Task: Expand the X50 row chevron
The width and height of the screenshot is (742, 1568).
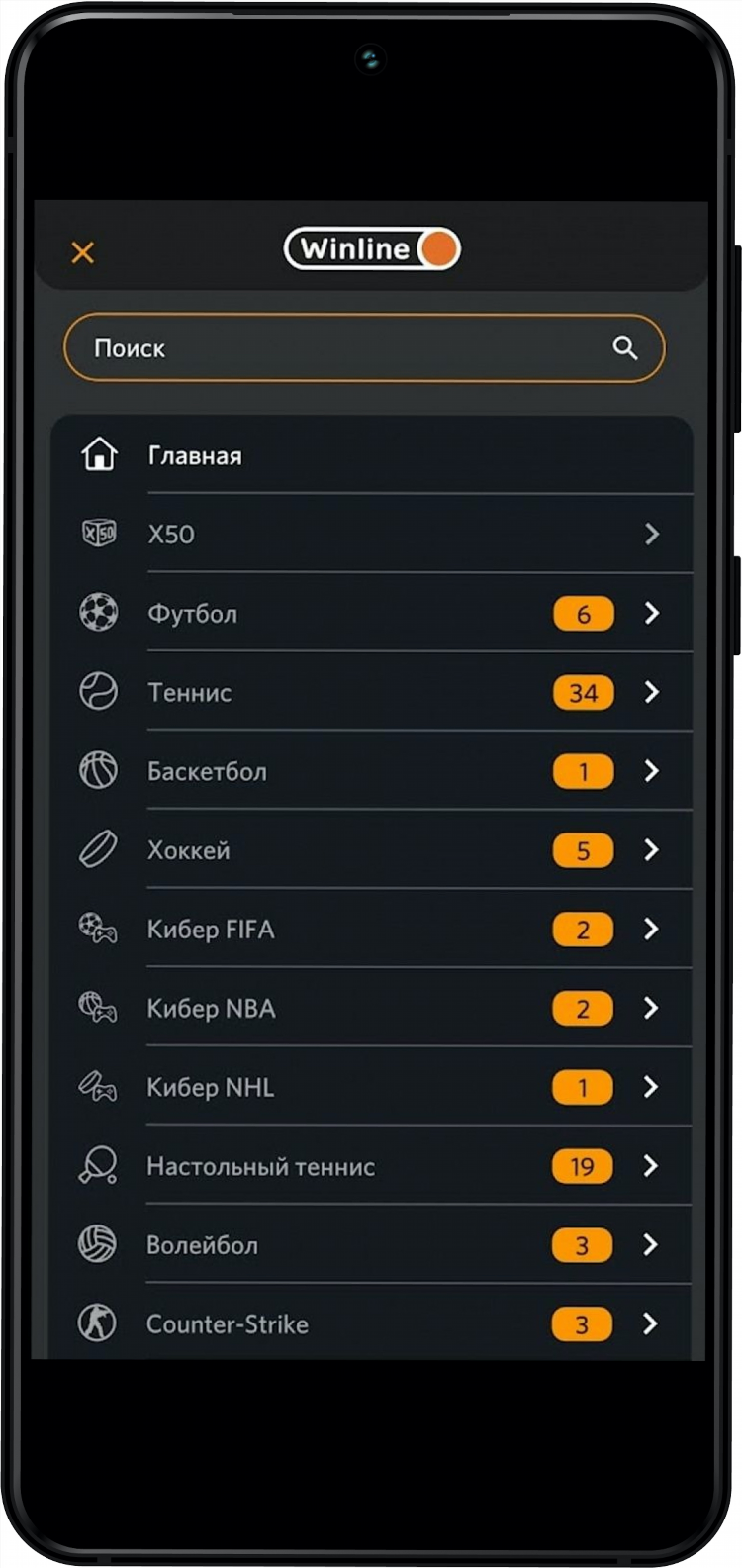Action: pyautogui.click(x=652, y=534)
